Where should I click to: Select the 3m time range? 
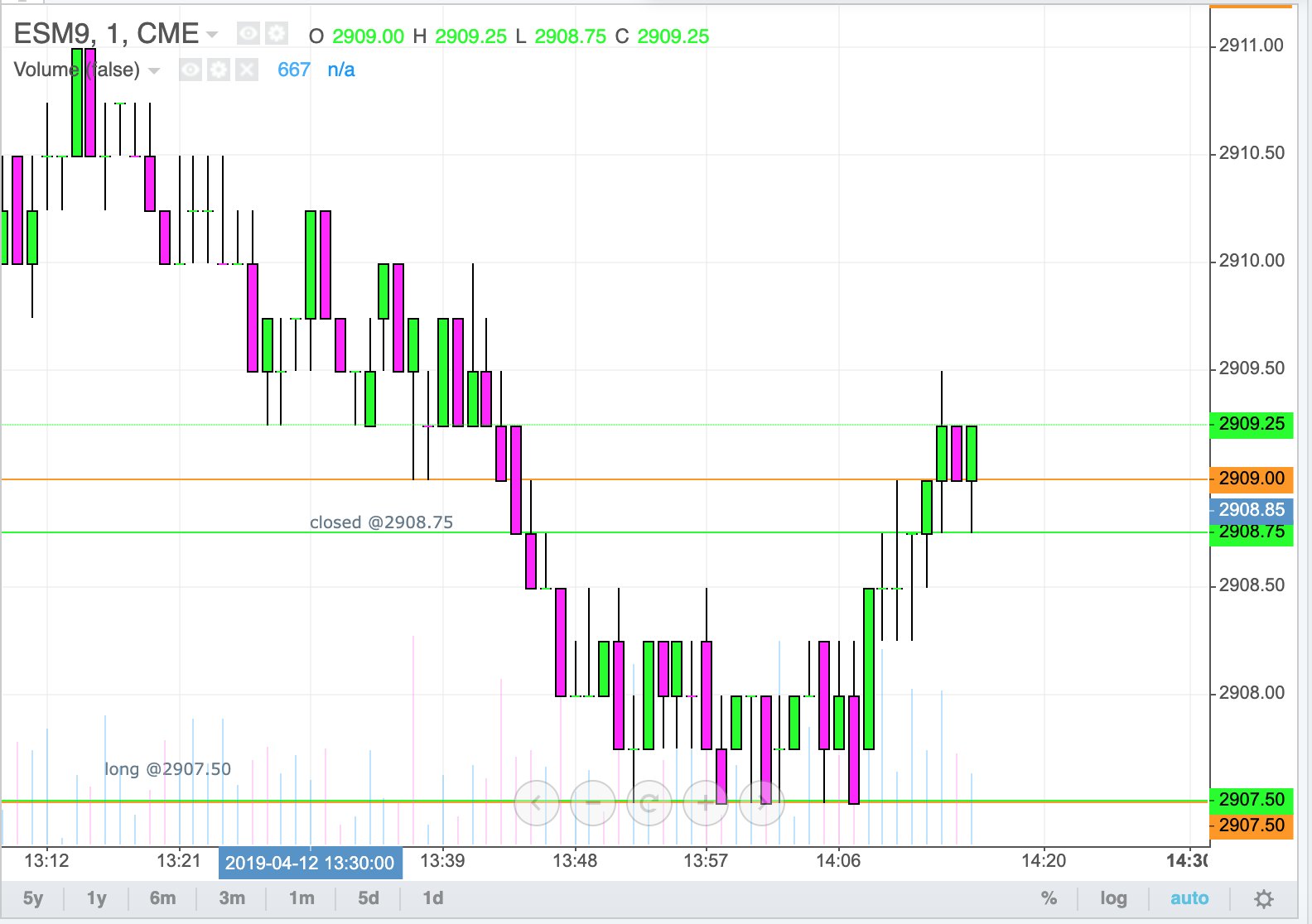pos(232,898)
